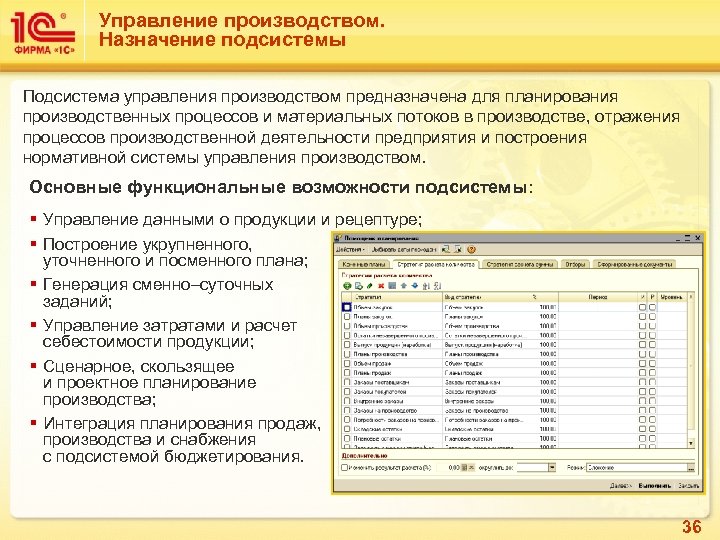Open the Отборы tab
The height and width of the screenshot is (540, 720).
click(x=575, y=264)
